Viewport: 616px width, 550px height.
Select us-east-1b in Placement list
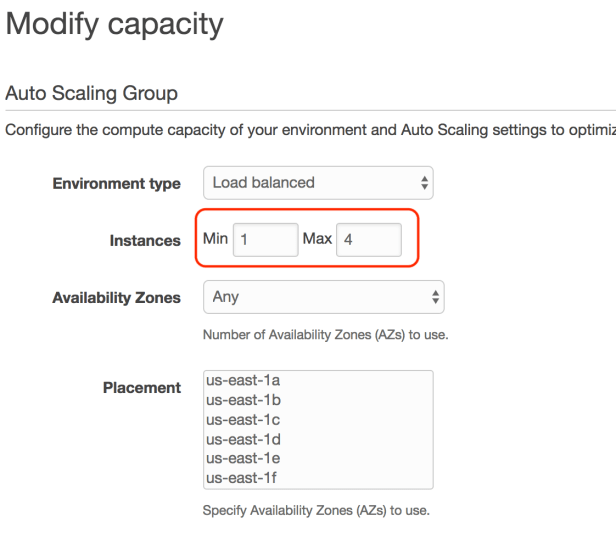[242, 399]
